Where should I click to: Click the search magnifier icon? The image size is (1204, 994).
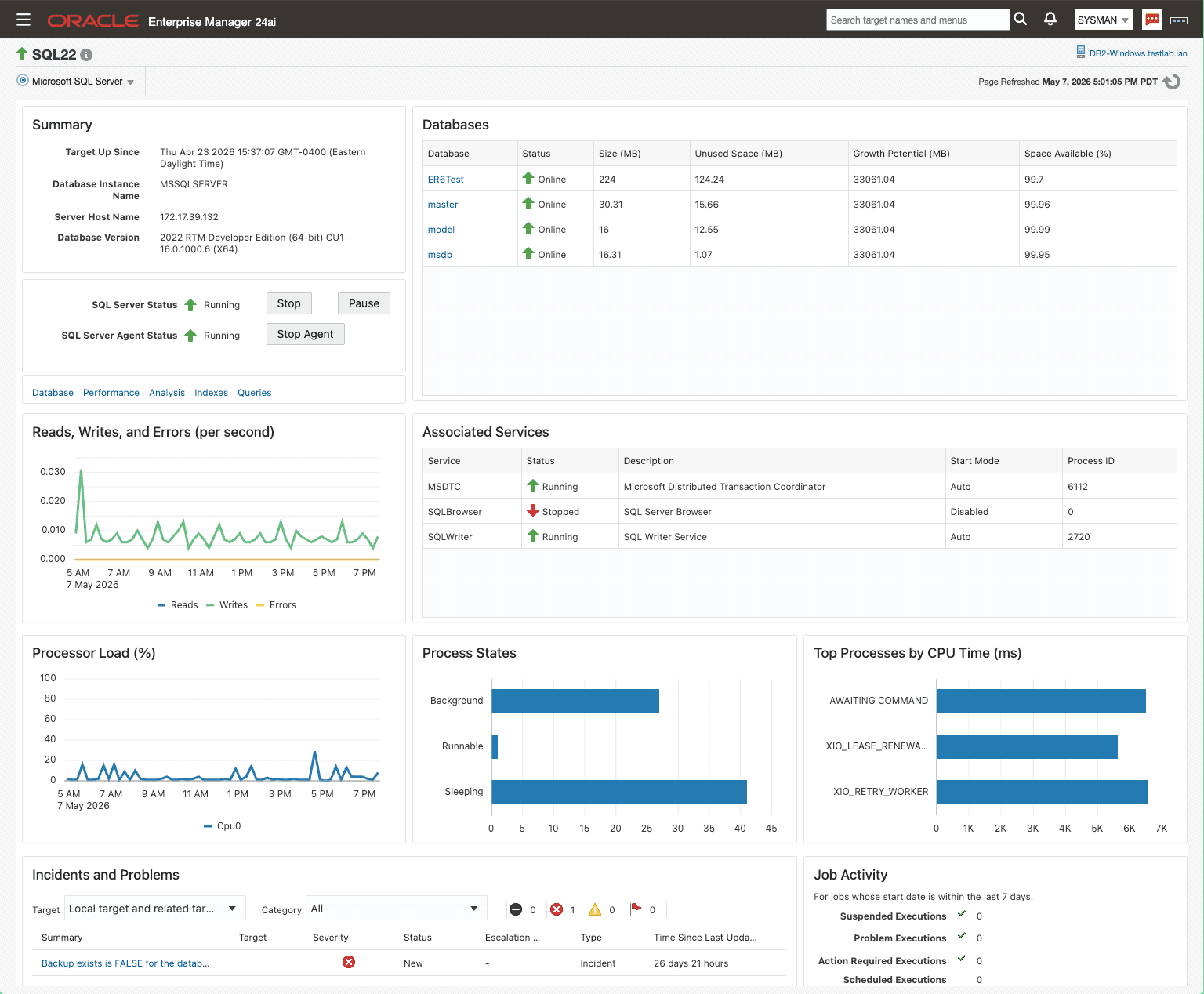point(1020,19)
